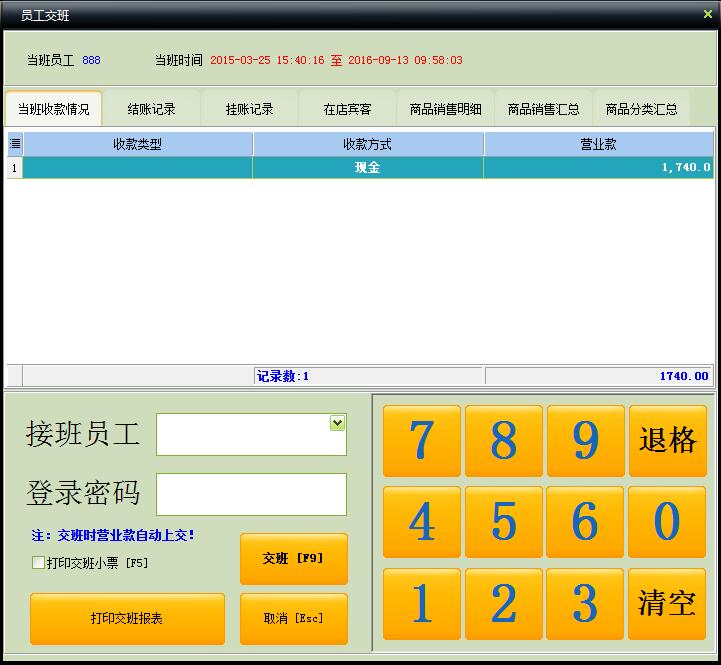Select the 1,740.0 amount cell
Screen dimensions: 721x665
pyautogui.click(x=598, y=167)
